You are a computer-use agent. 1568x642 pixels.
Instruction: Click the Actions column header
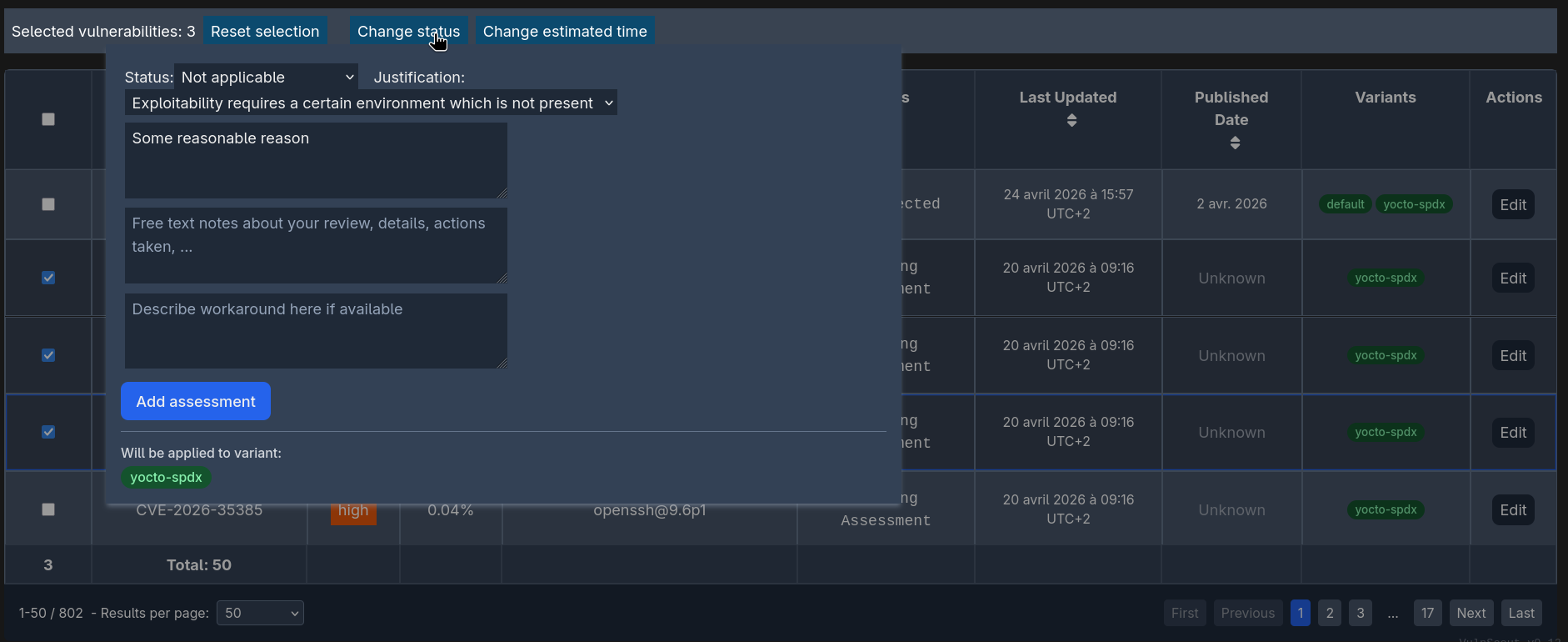pos(1514,97)
